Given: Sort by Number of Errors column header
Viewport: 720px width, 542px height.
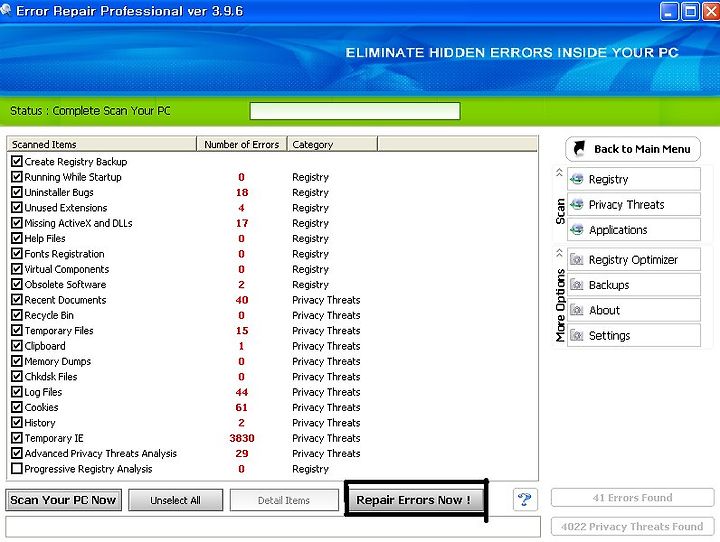Looking at the screenshot, I should pyautogui.click(x=242, y=144).
